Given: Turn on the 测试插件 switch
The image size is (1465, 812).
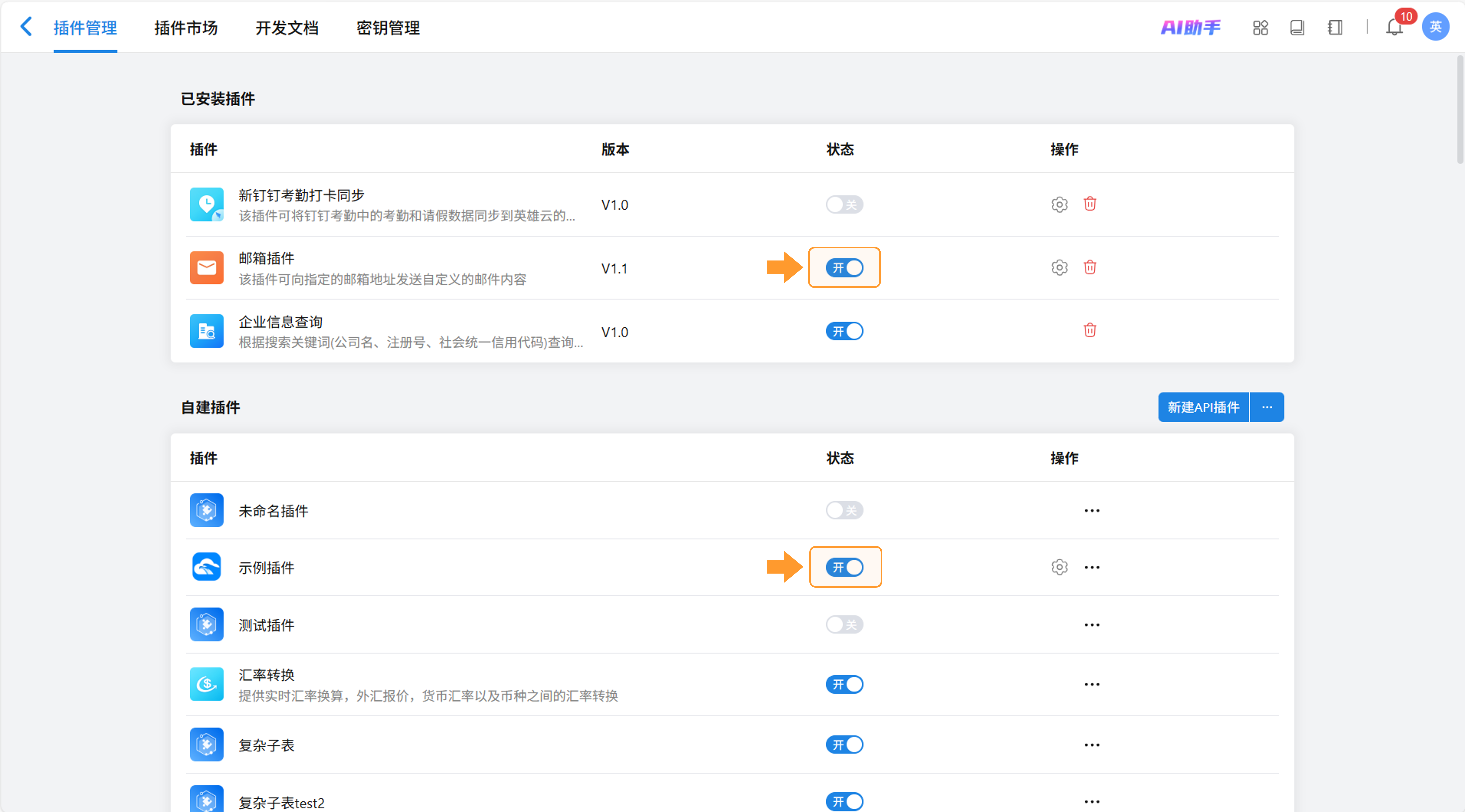Looking at the screenshot, I should click(844, 624).
